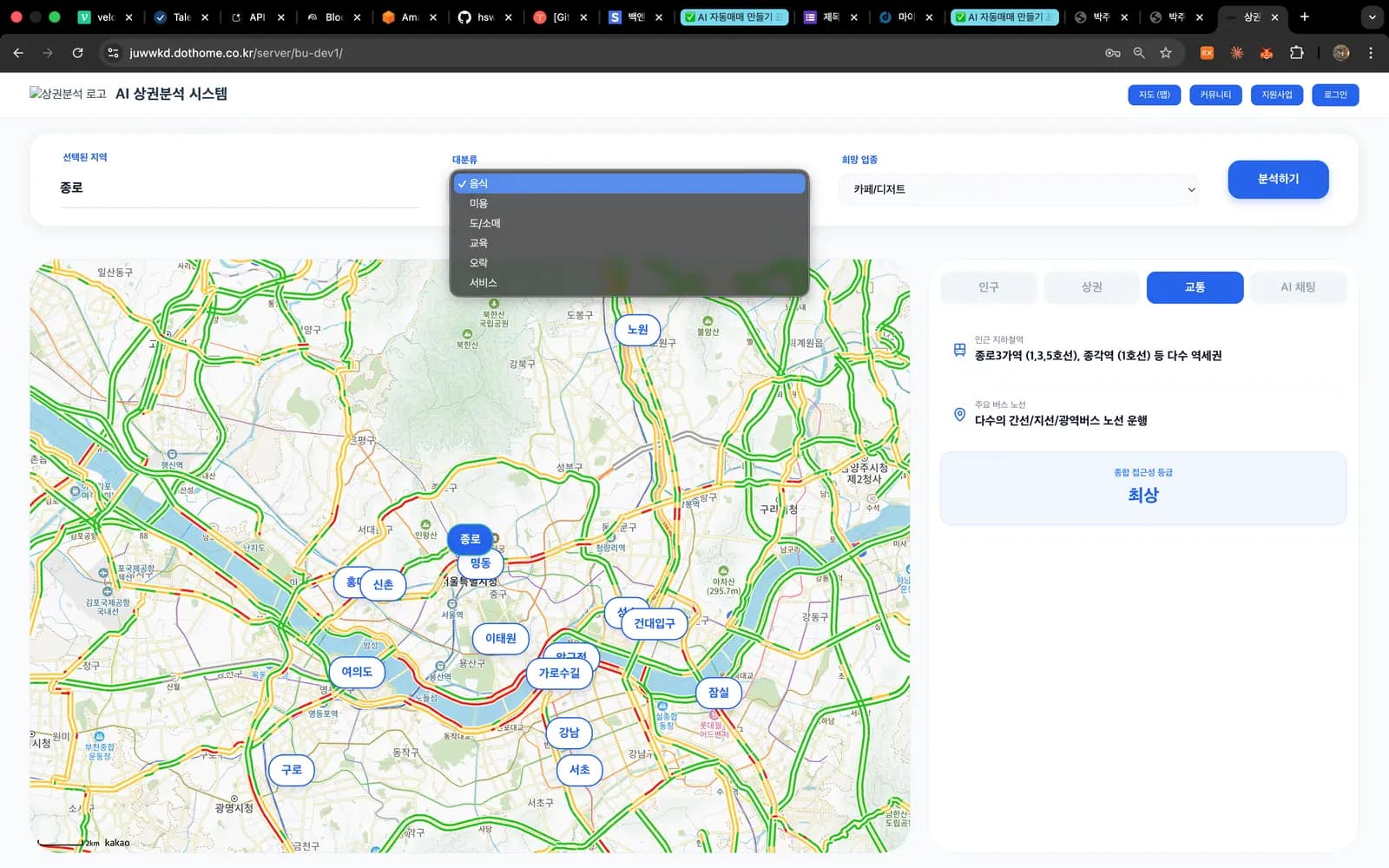Screen dimensions: 1389x868
Task: Select the 강남 marker on map
Action: 569,733
